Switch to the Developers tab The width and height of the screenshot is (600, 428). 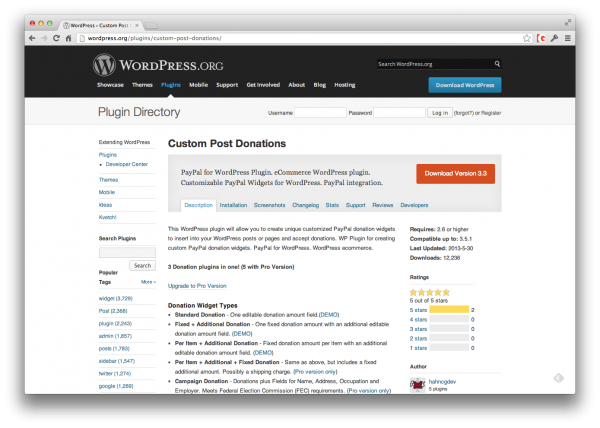[414, 205]
